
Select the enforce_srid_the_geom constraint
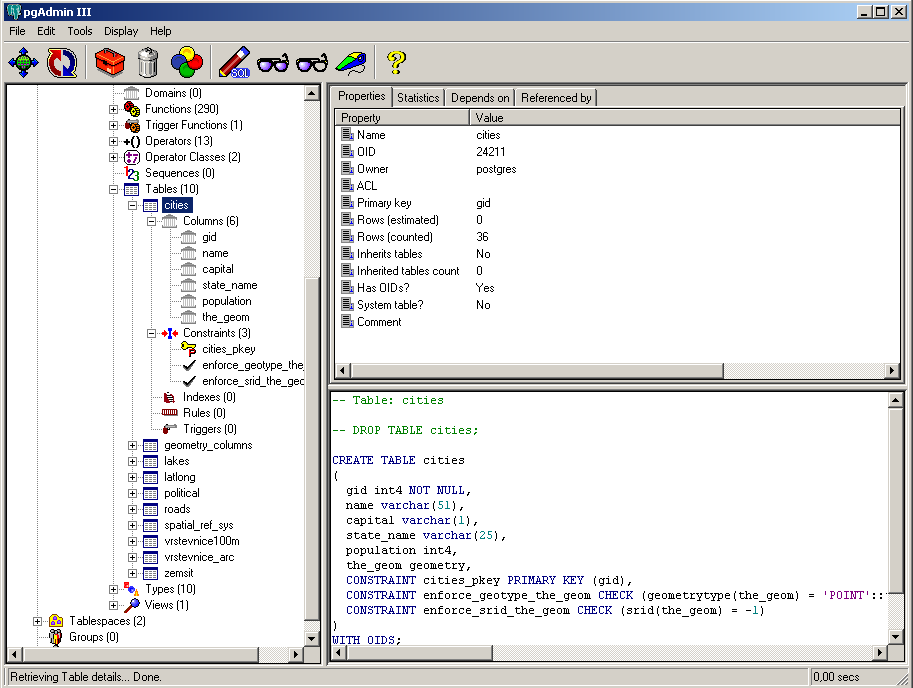[252, 381]
